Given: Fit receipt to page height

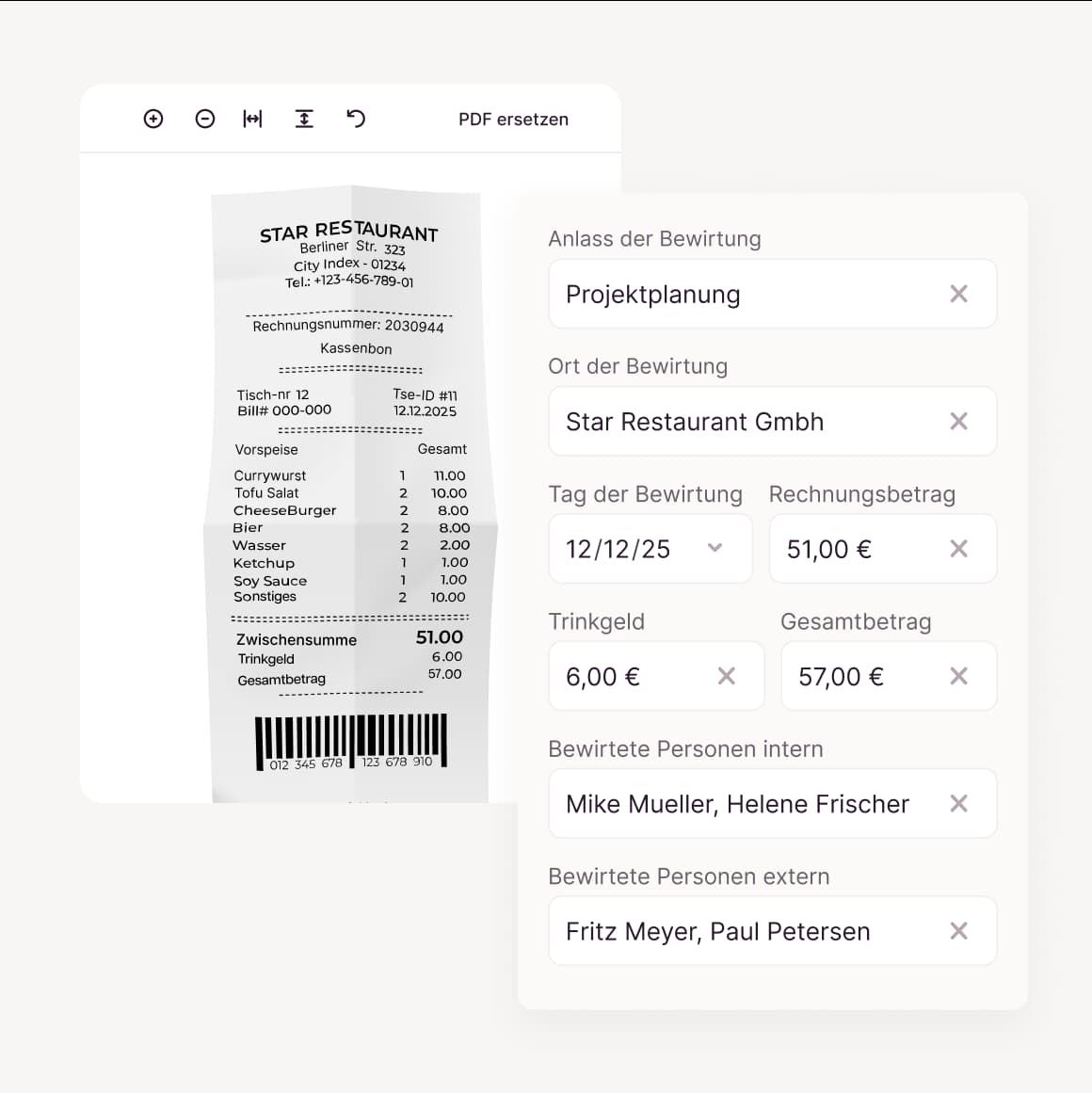Looking at the screenshot, I should tap(304, 119).
